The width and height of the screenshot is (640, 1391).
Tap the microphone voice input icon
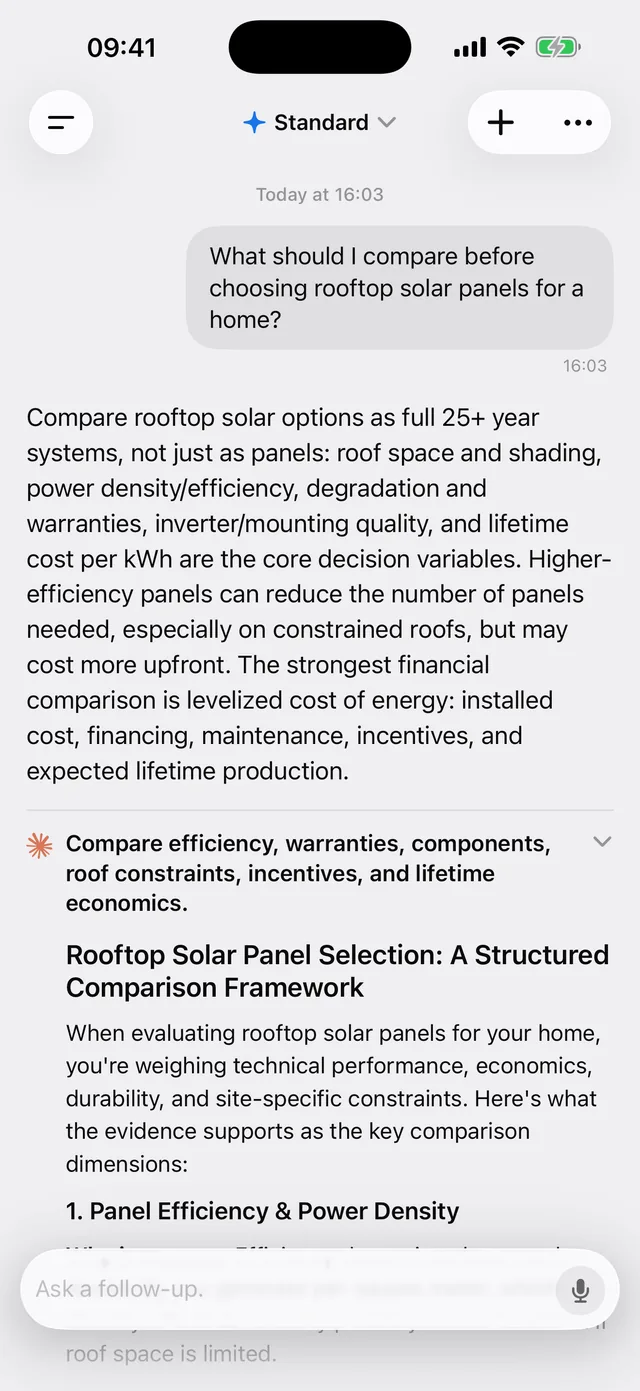[580, 1289]
